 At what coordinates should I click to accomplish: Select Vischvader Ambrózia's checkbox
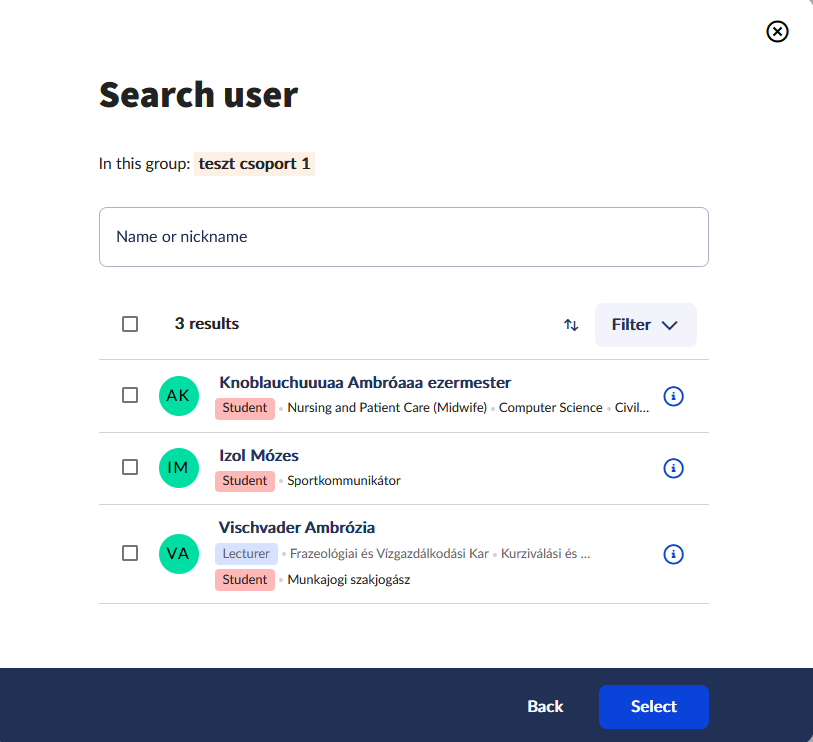(x=130, y=553)
